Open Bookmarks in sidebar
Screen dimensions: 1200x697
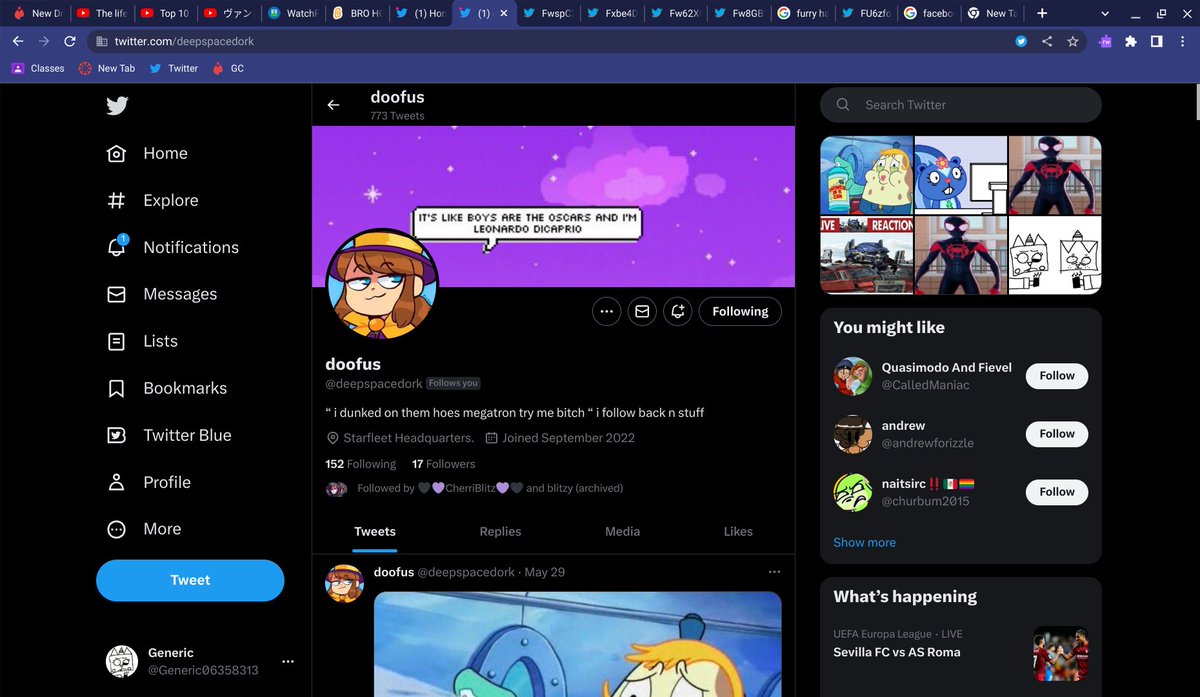[x=166, y=388]
